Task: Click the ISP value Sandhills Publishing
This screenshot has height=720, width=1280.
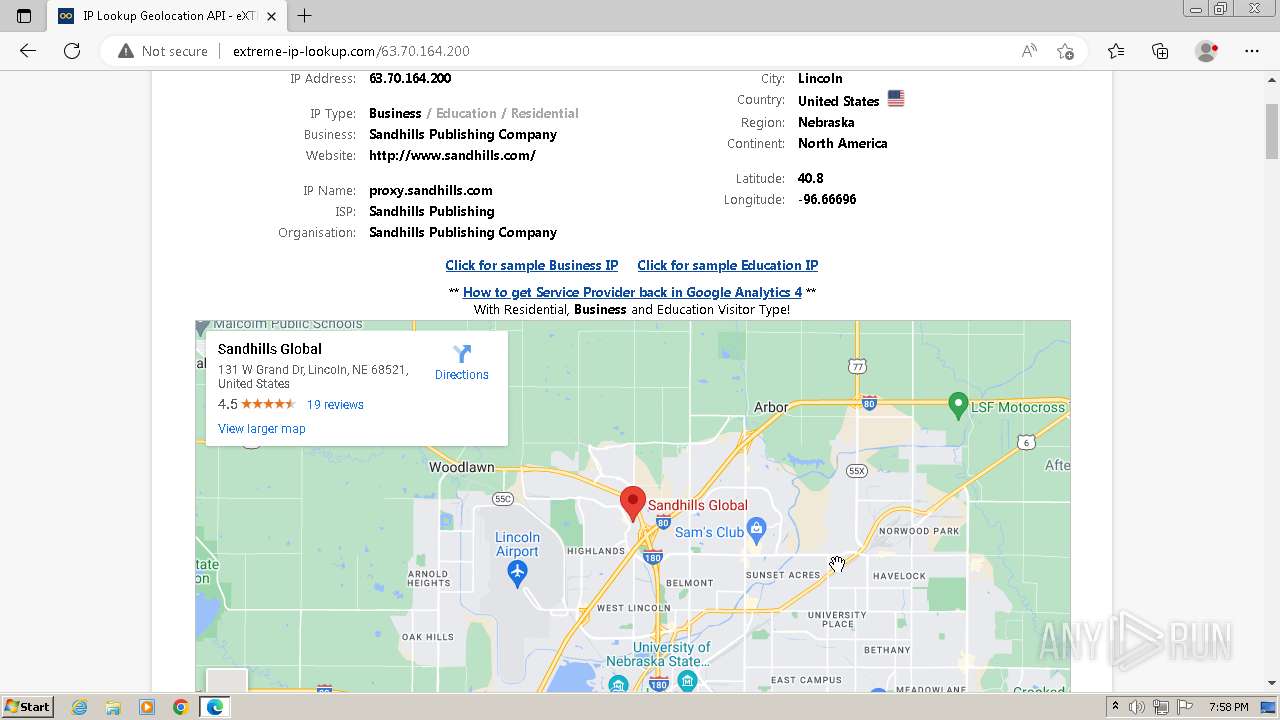Action: click(432, 212)
